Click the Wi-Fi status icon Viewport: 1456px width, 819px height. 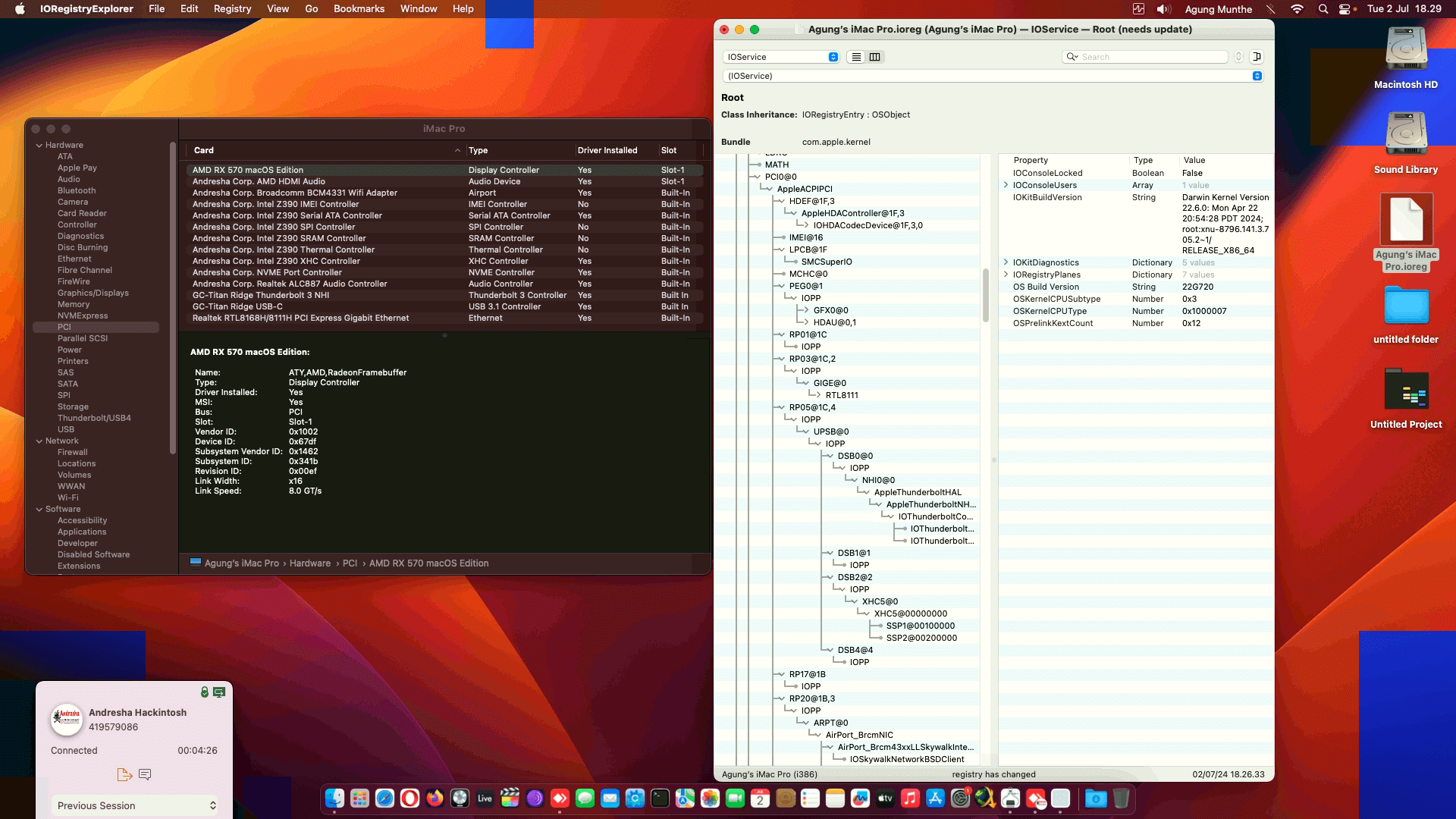click(x=1298, y=8)
